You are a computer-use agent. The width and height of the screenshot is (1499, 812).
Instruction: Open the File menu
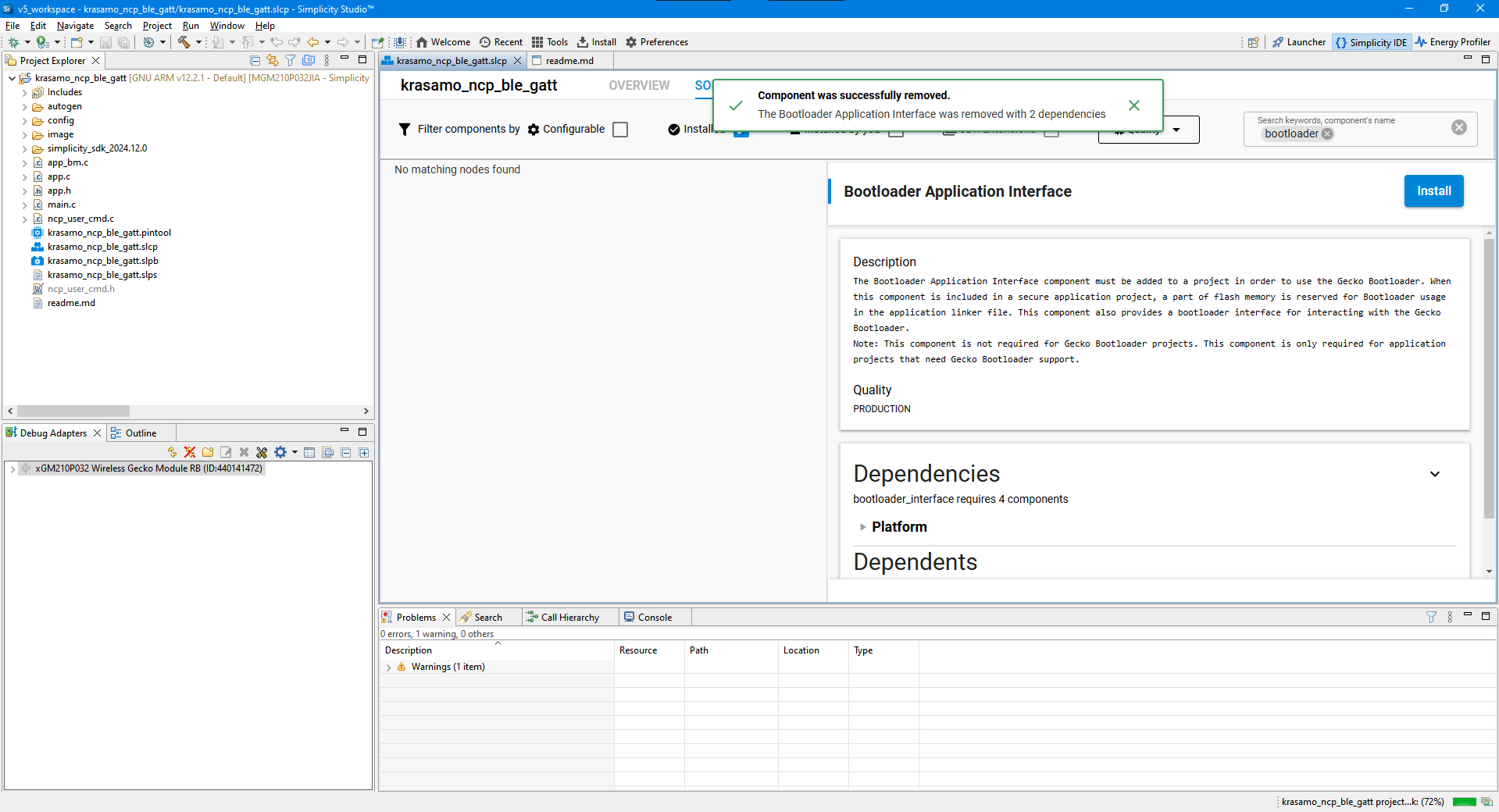(x=12, y=26)
